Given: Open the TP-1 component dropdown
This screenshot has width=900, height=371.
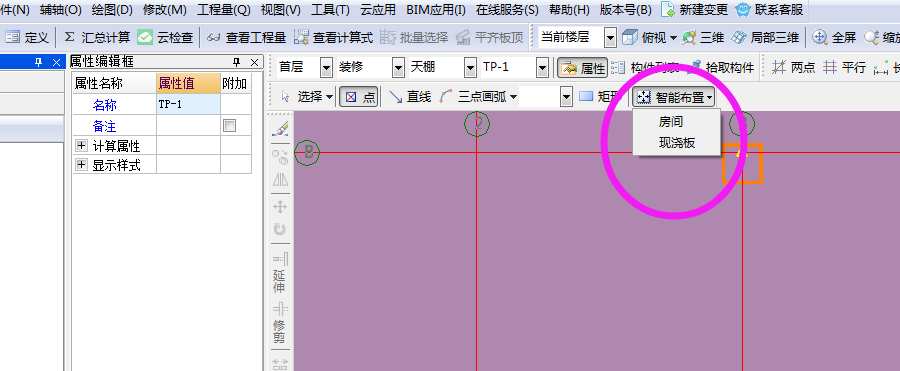Looking at the screenshot, I should [542, 68].
